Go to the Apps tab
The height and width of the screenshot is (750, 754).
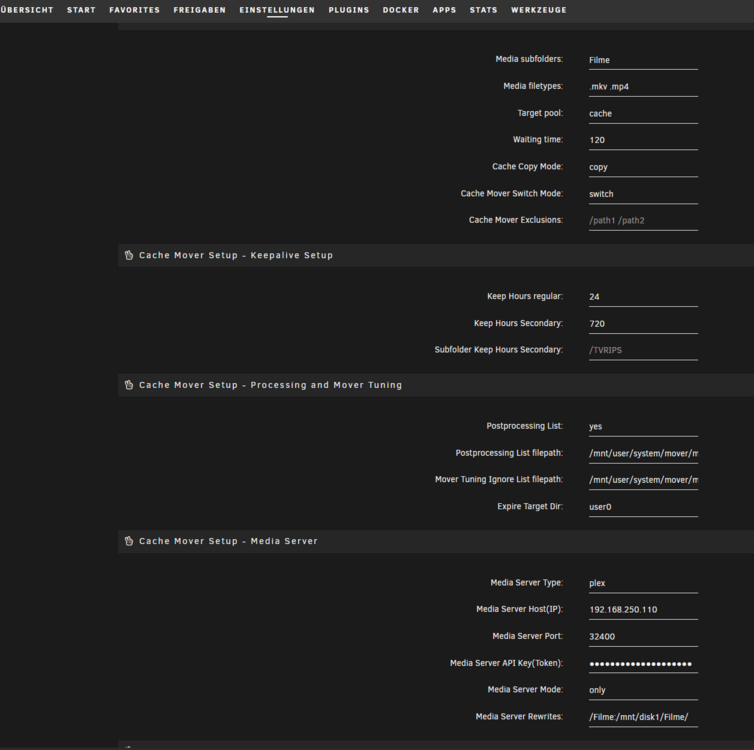coord(444,10)
